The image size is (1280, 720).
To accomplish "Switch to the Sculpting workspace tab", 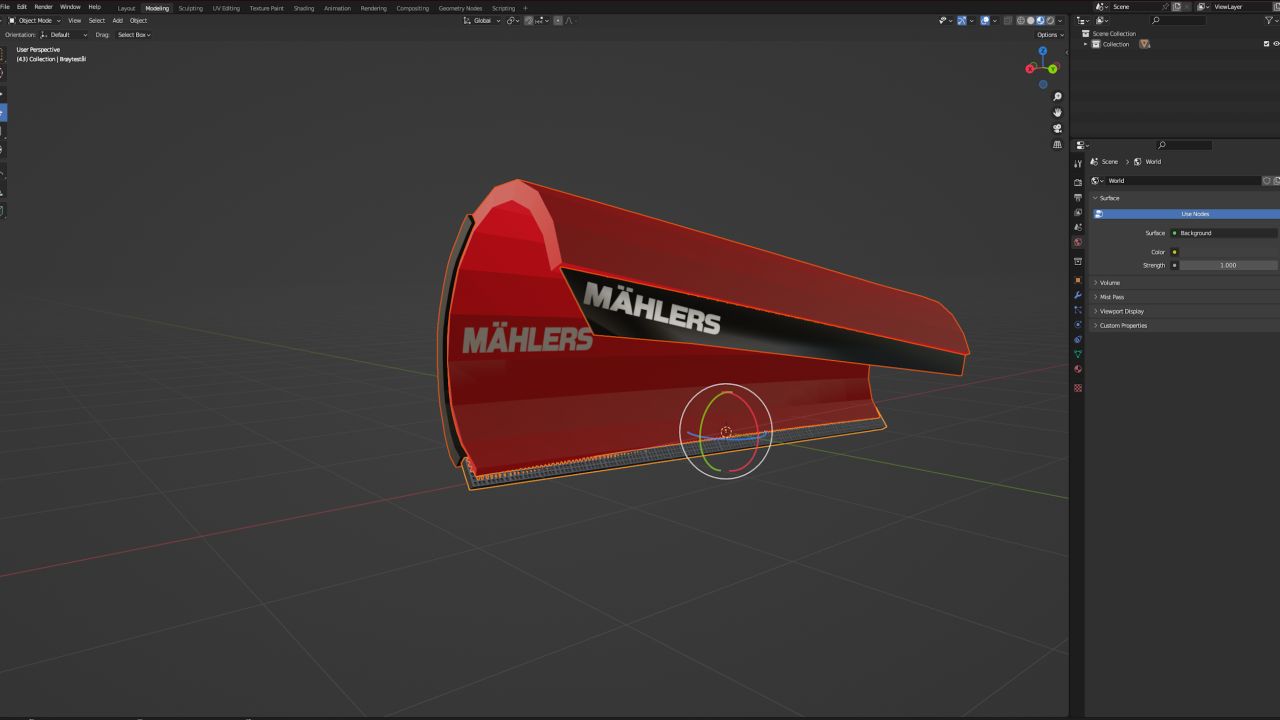I will 190,8.
